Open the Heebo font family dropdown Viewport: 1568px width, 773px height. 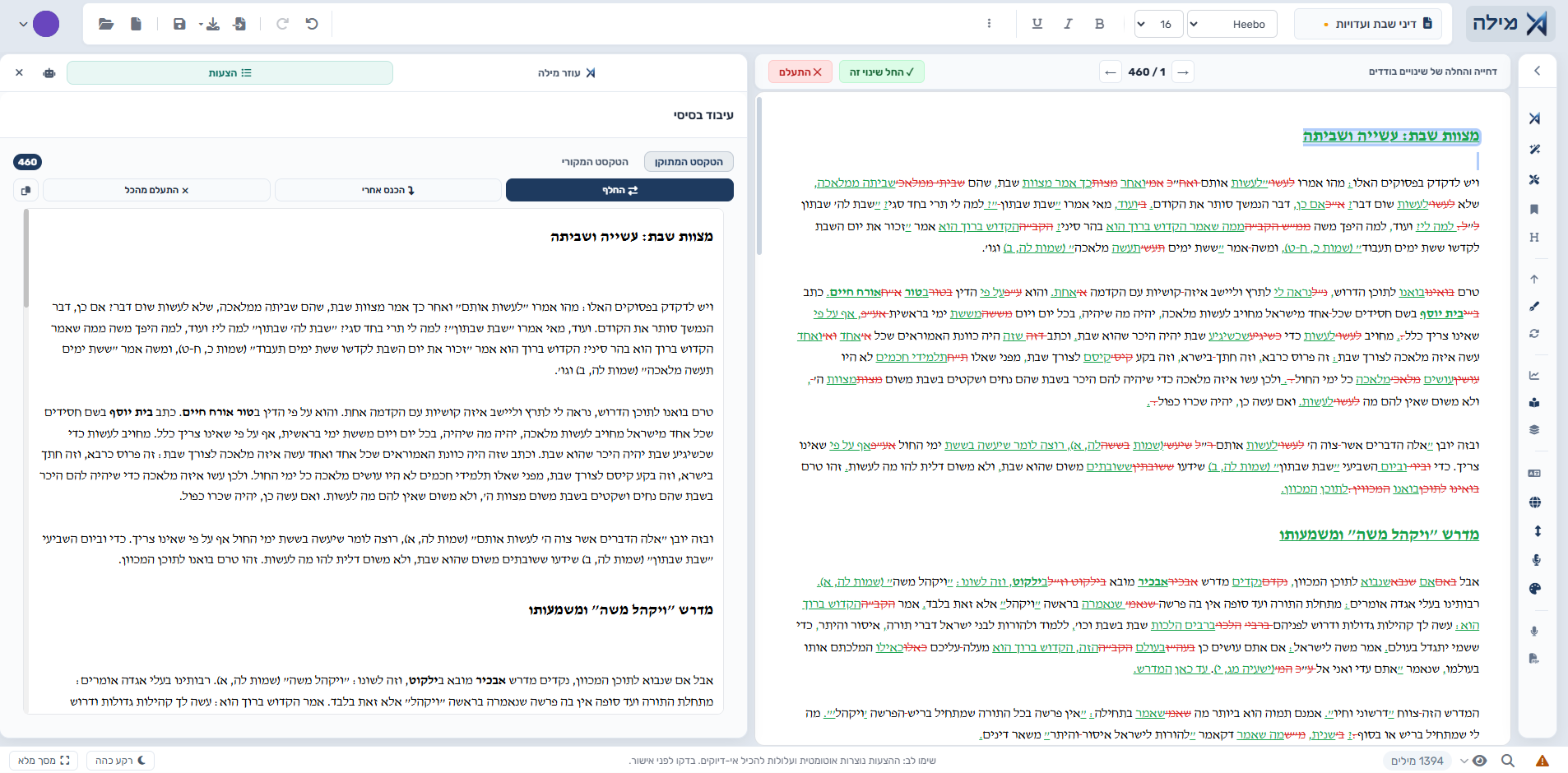point(1232,24)
